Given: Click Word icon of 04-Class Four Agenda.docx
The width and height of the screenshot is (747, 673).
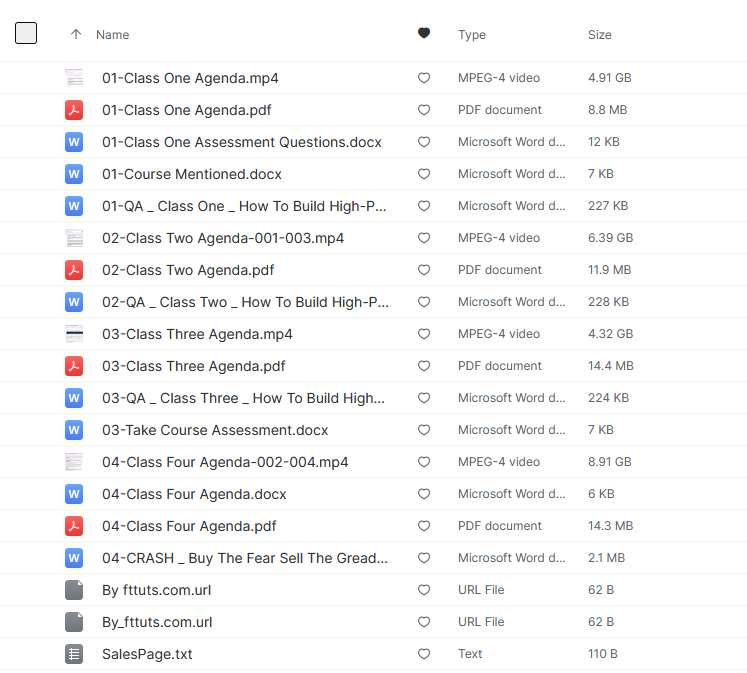Looking at the screenshot, I should [74, 494].
